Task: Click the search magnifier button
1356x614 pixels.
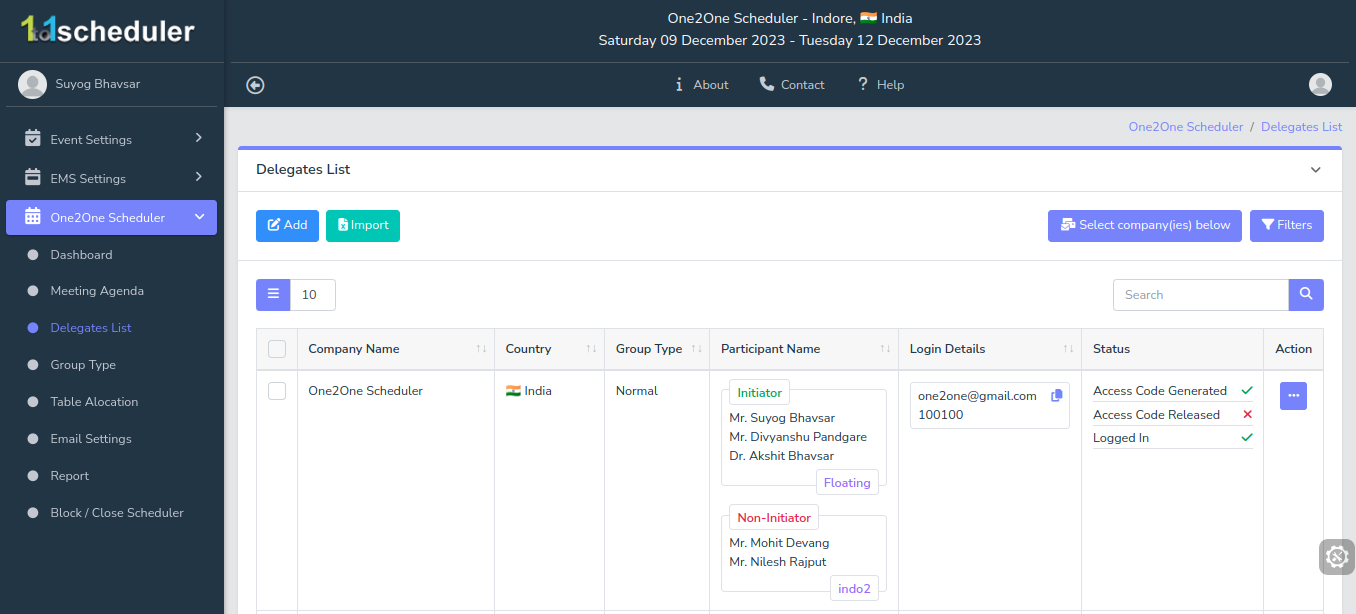Action: (x=1306, y=295)
